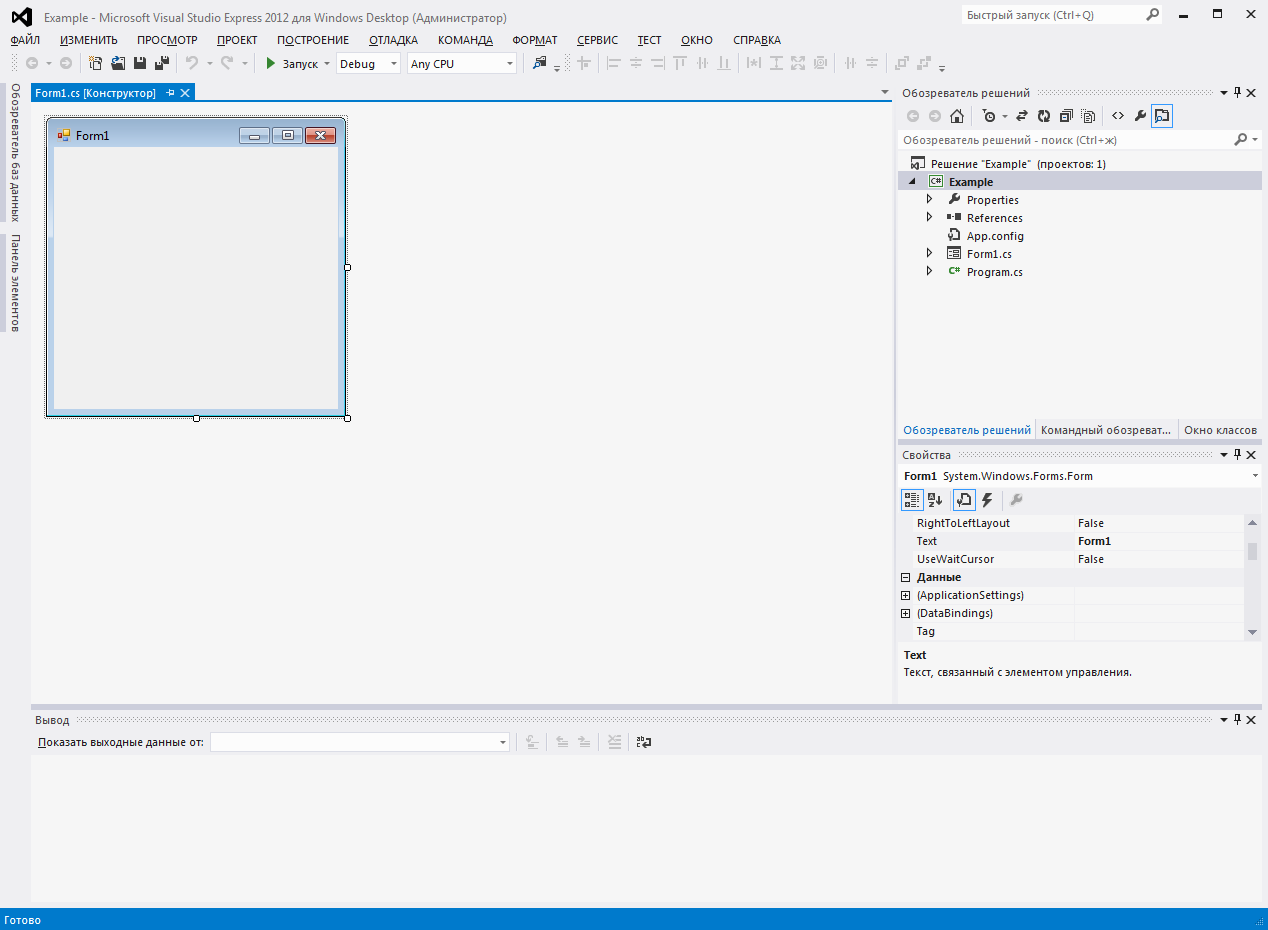This screenshot has height=930, width=1268.
Task: Click the Show All Files icon
Action: 1088,116
